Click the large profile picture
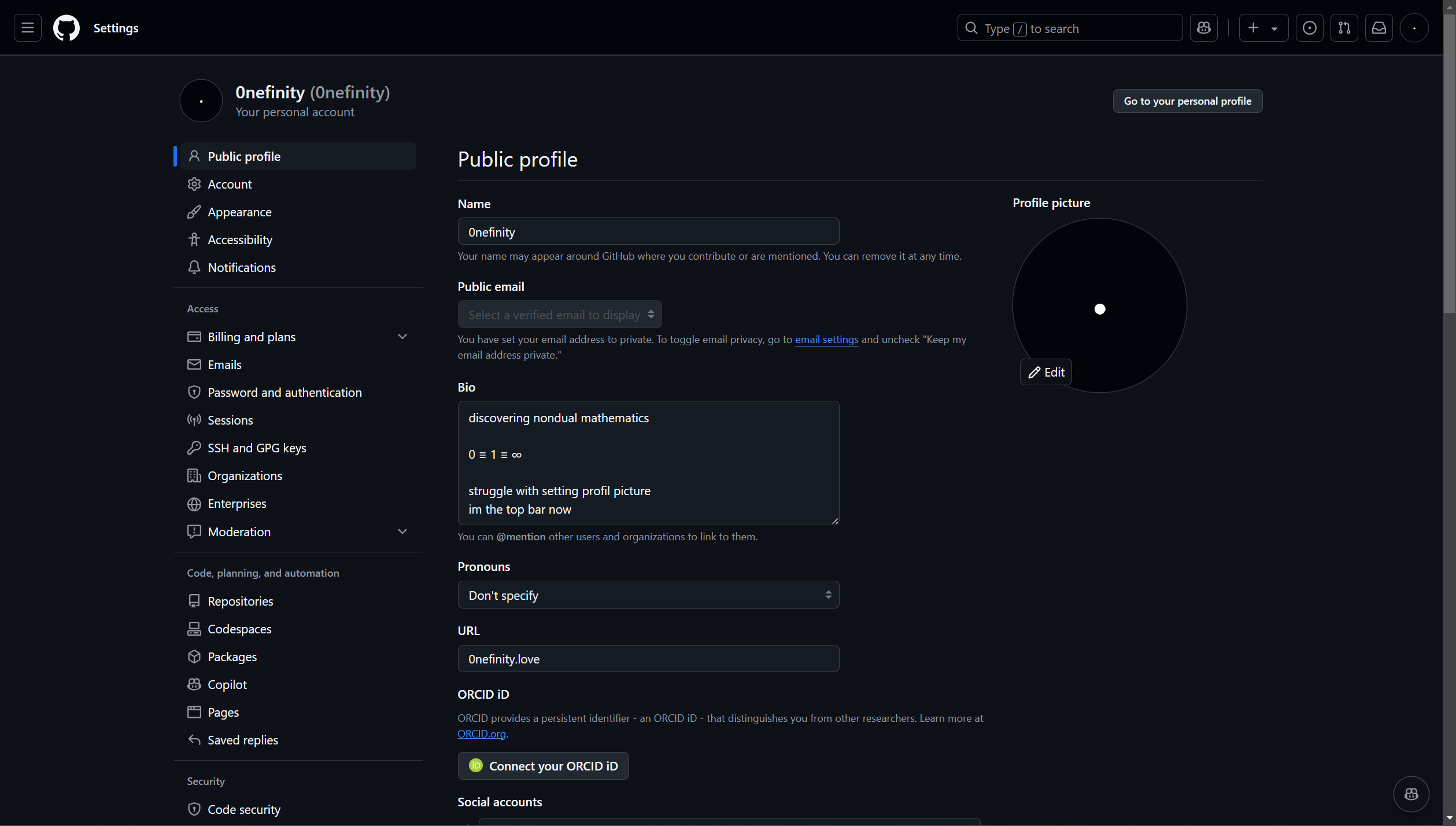The image size is (1456, 826). (x=1099, y=305)
